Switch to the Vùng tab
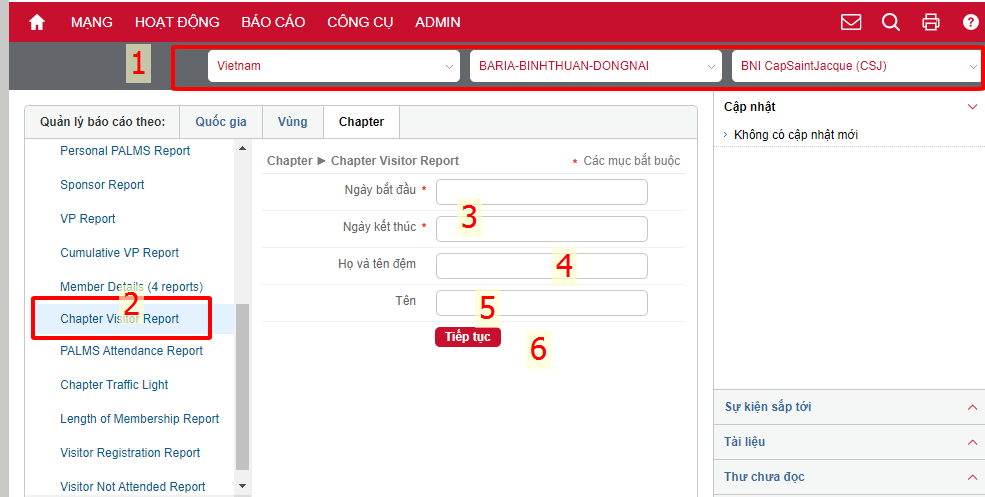The width and height of the screenshot is (985, 497). [x=293, y=122]
